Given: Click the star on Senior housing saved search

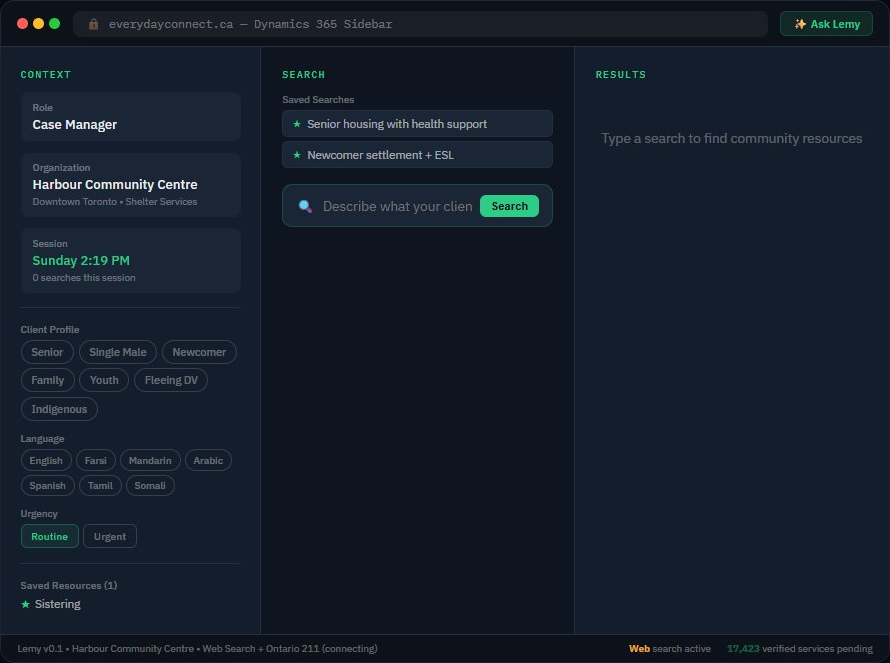Looking at the screenshot, I should [x=296, y=124].
